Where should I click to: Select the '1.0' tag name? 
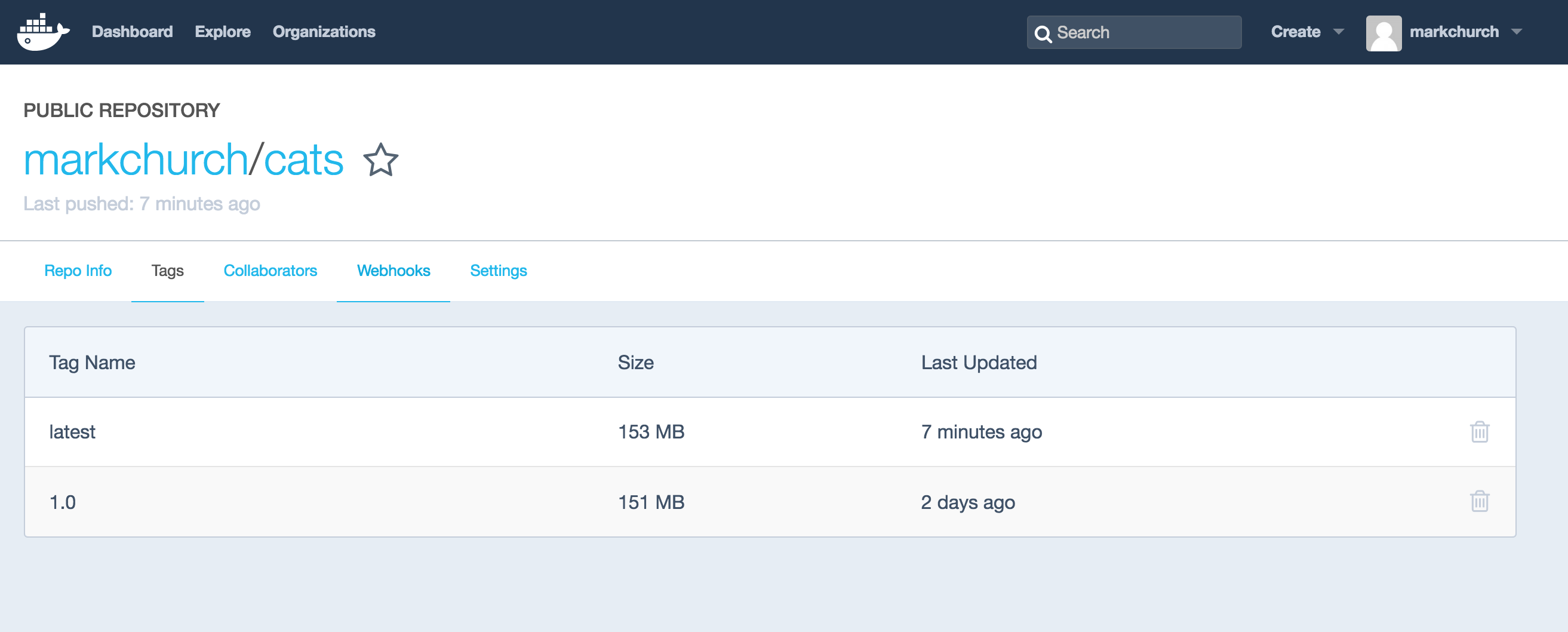(62, 502)
